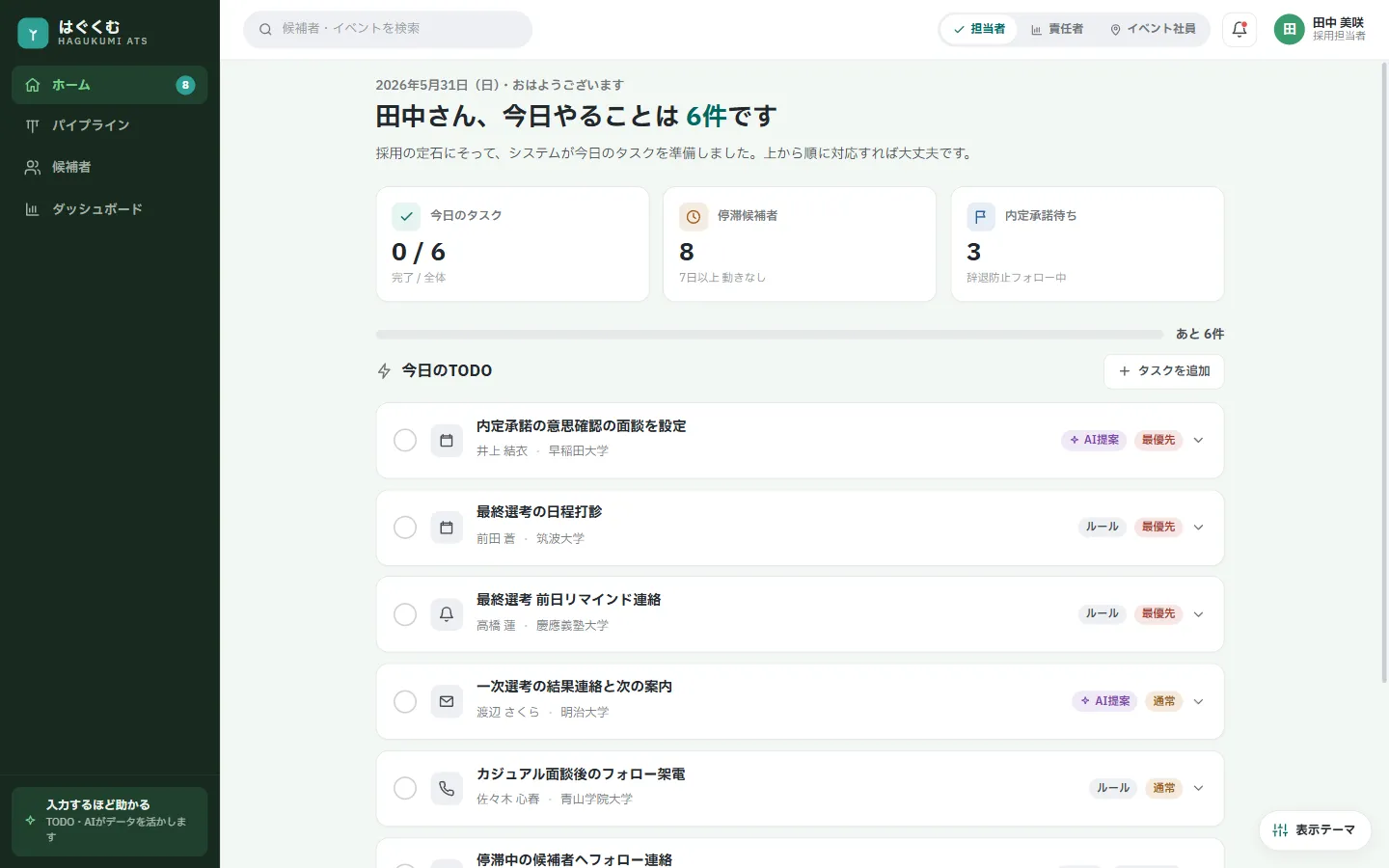This screenshot has width=1389, height=868.
Task: Switch to the 担当者 role tab
Action: 979,29
